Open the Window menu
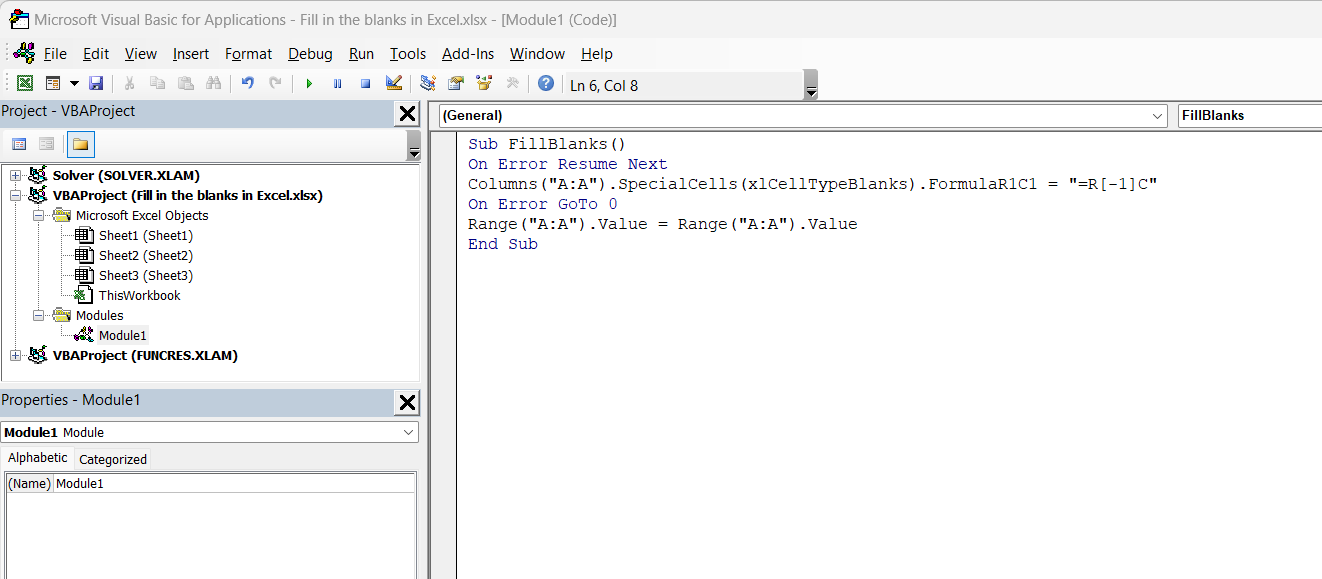Screen dimensions: 1322x579 537,54
